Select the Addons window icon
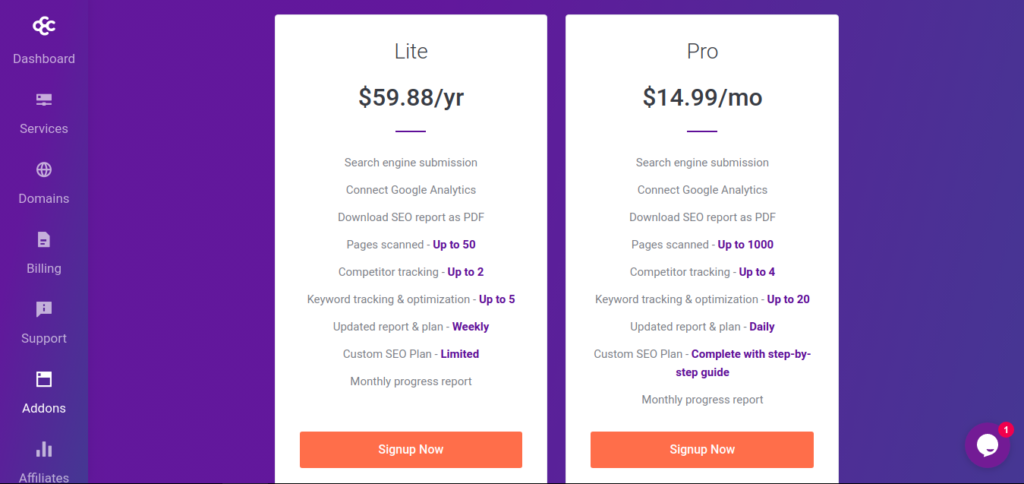Viewport: 1024px width, 484px height. (x=44, y=379)
